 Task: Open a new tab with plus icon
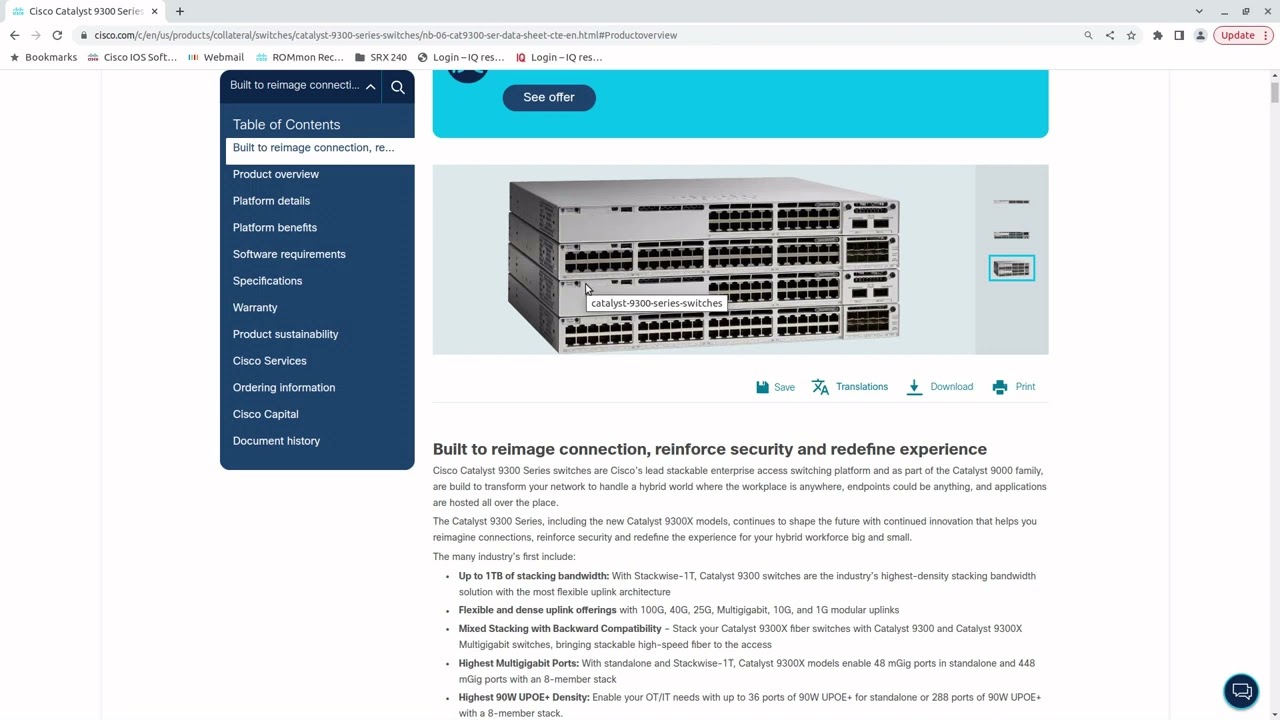coord(180,11)
